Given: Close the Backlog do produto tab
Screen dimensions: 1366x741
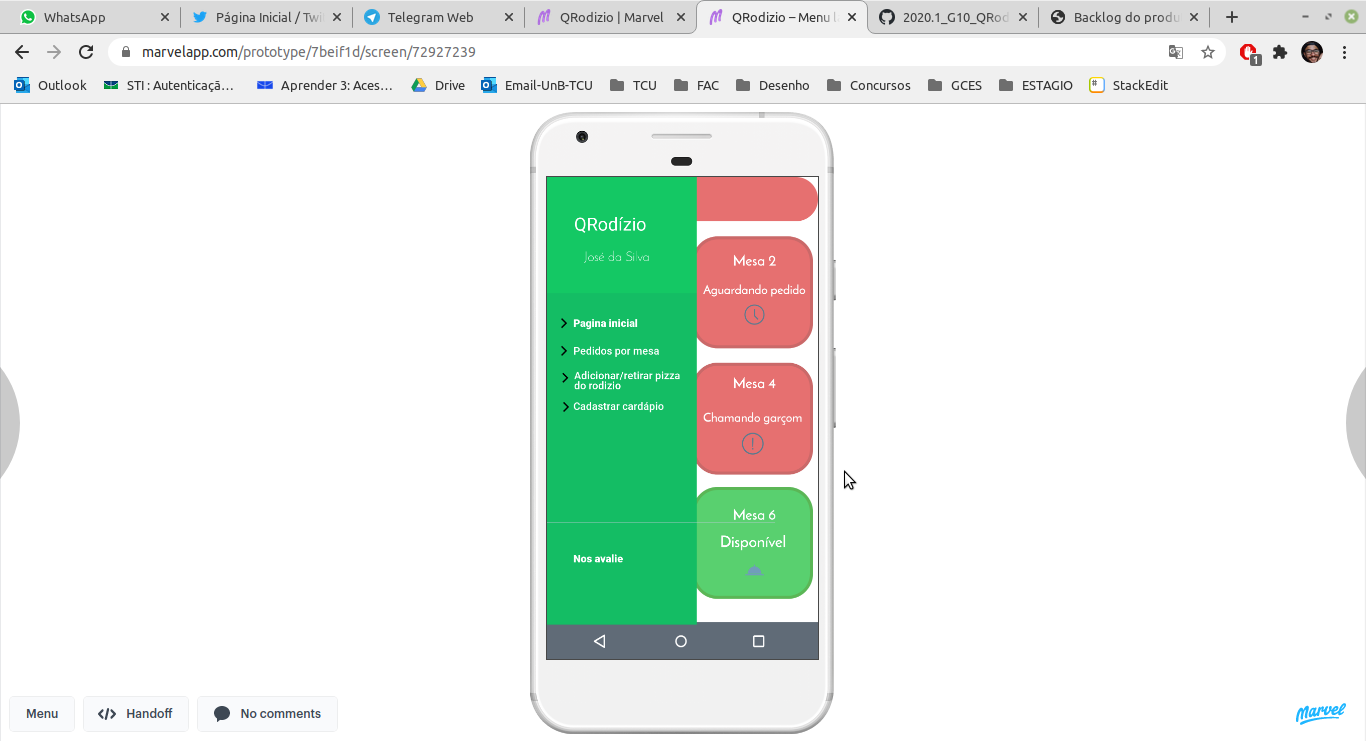Looking at the screenshot, I should point(1194,17).
